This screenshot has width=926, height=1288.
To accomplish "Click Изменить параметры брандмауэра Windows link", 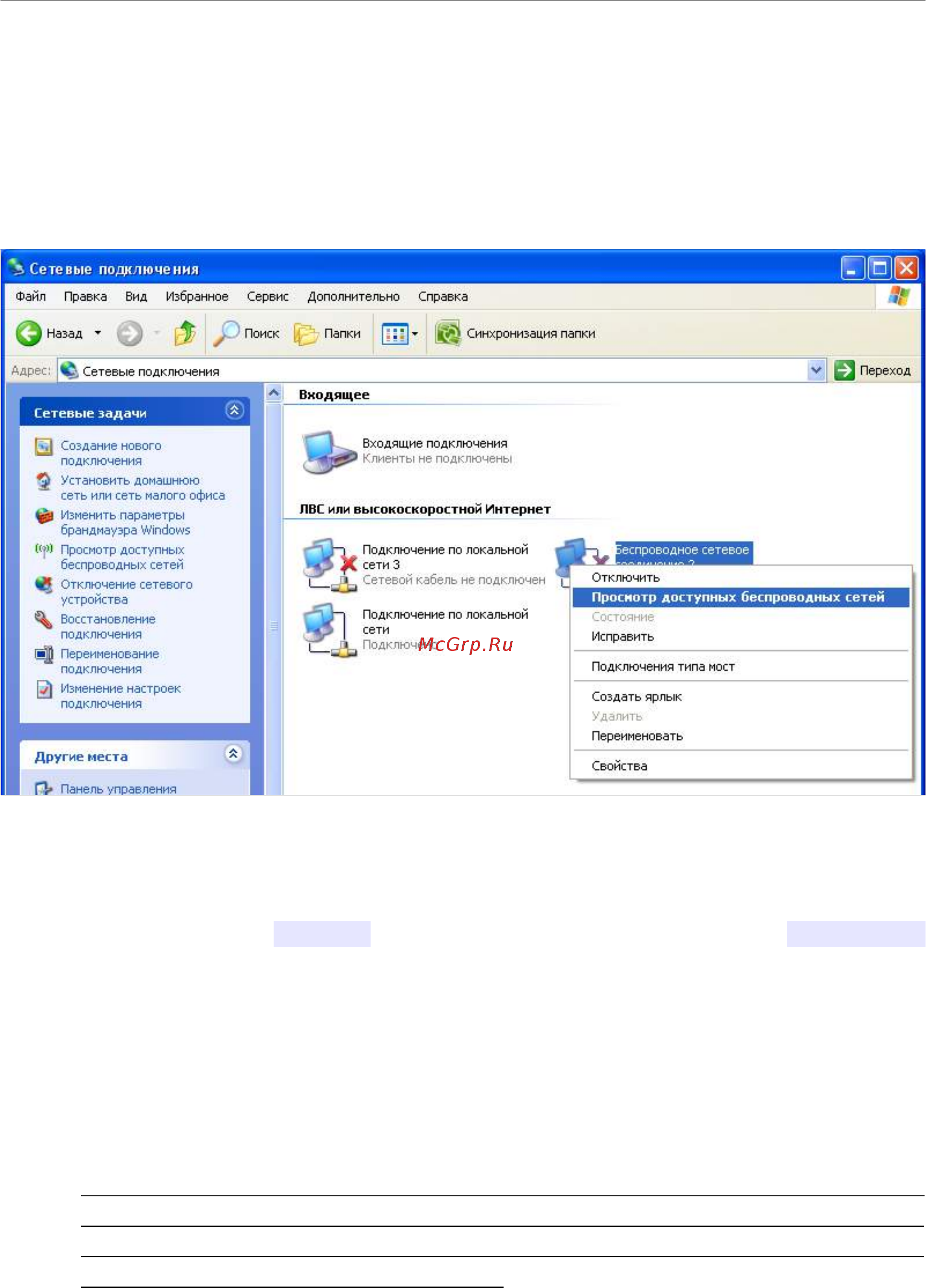I will click(125, 522).
